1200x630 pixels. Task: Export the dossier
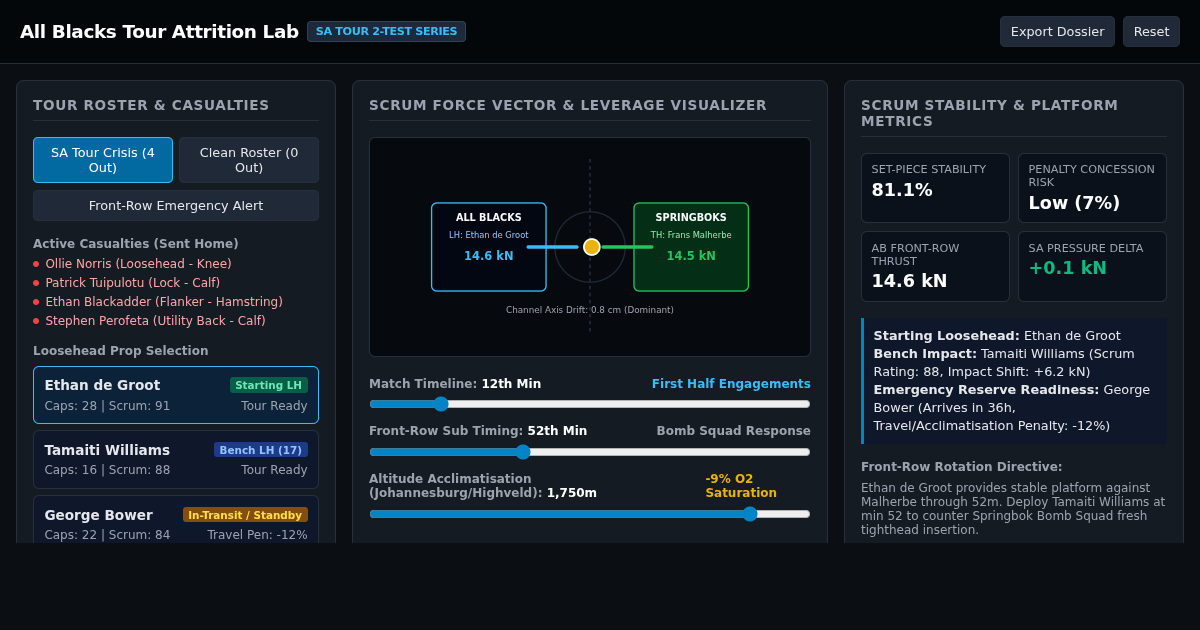click(1057, 31)
